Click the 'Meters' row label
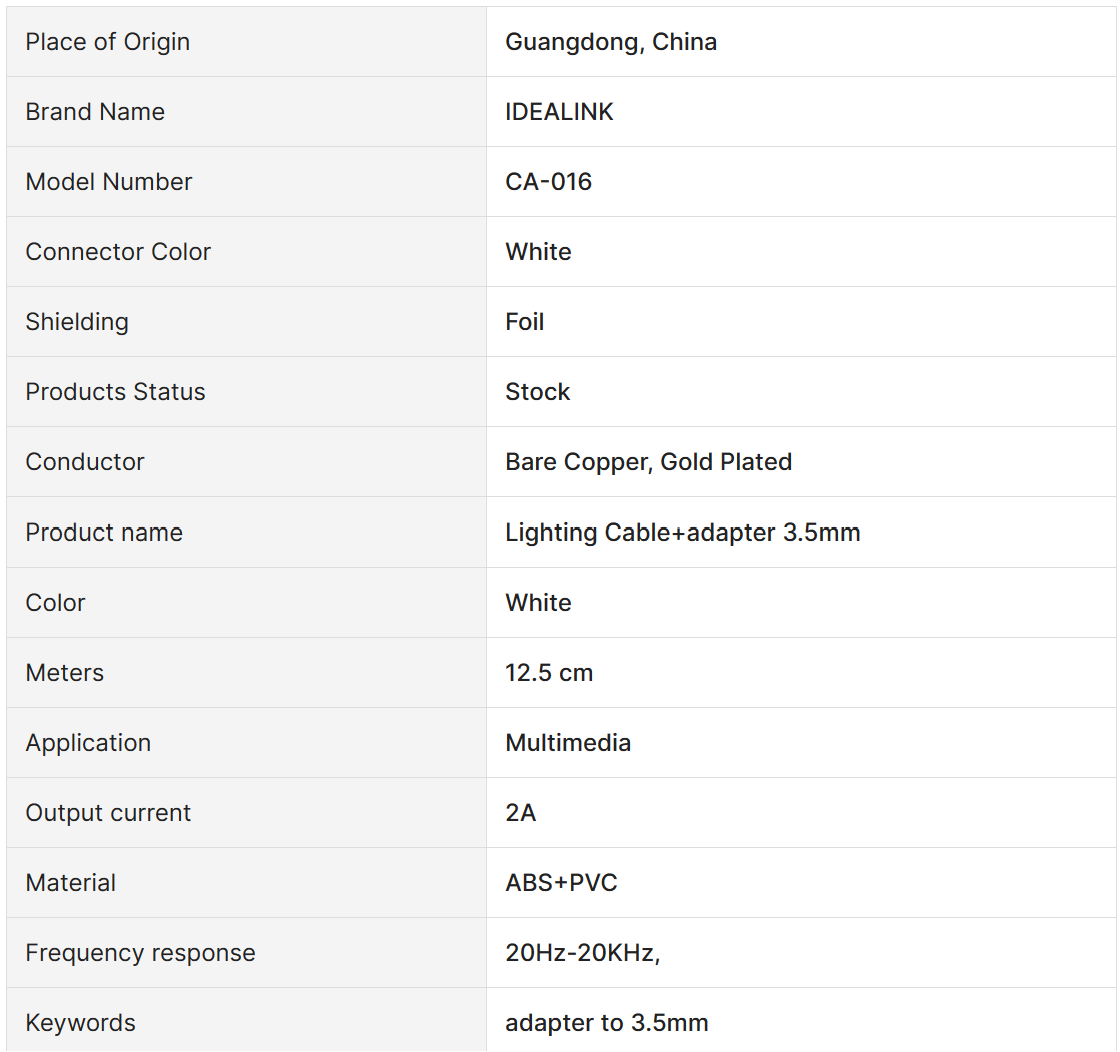1120x1052 pixels. point(64,673)
